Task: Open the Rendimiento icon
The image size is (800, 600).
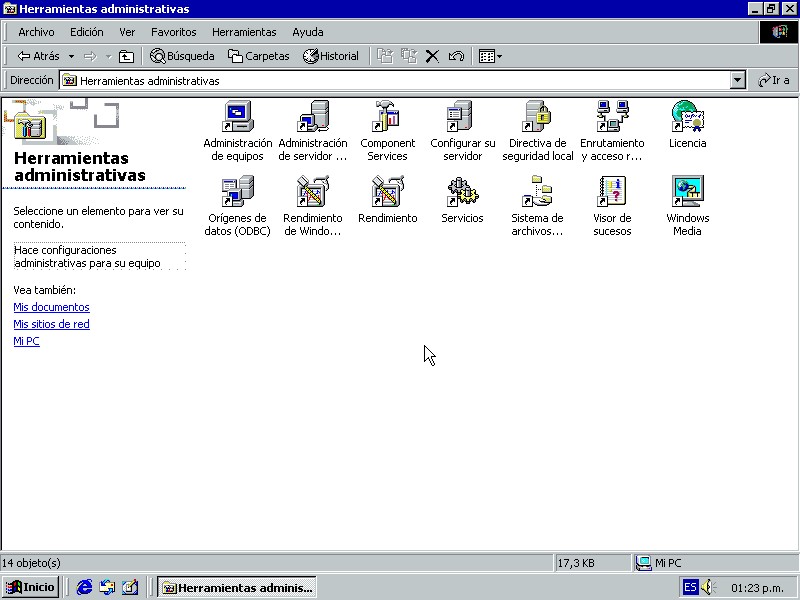Action: coord(387,199)
